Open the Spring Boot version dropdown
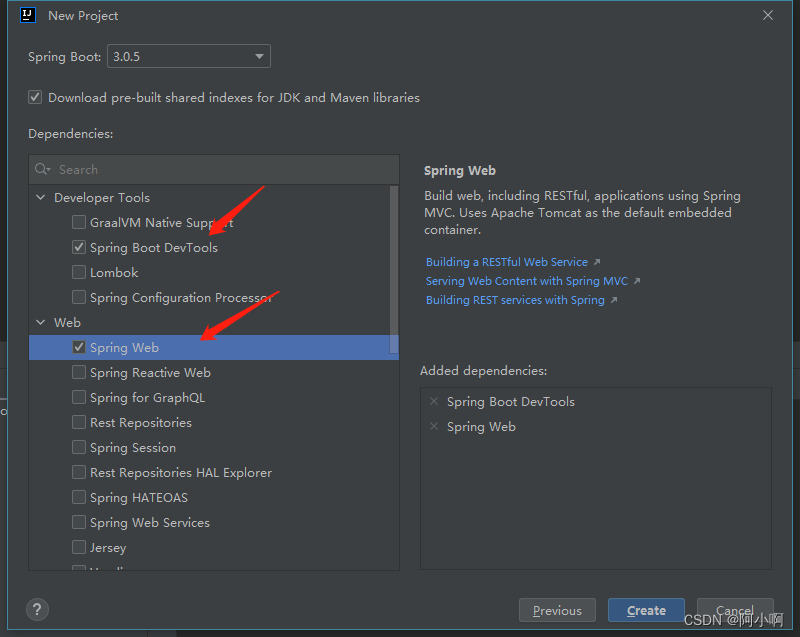Screen dimensions: 800x637 click(258, 56)
